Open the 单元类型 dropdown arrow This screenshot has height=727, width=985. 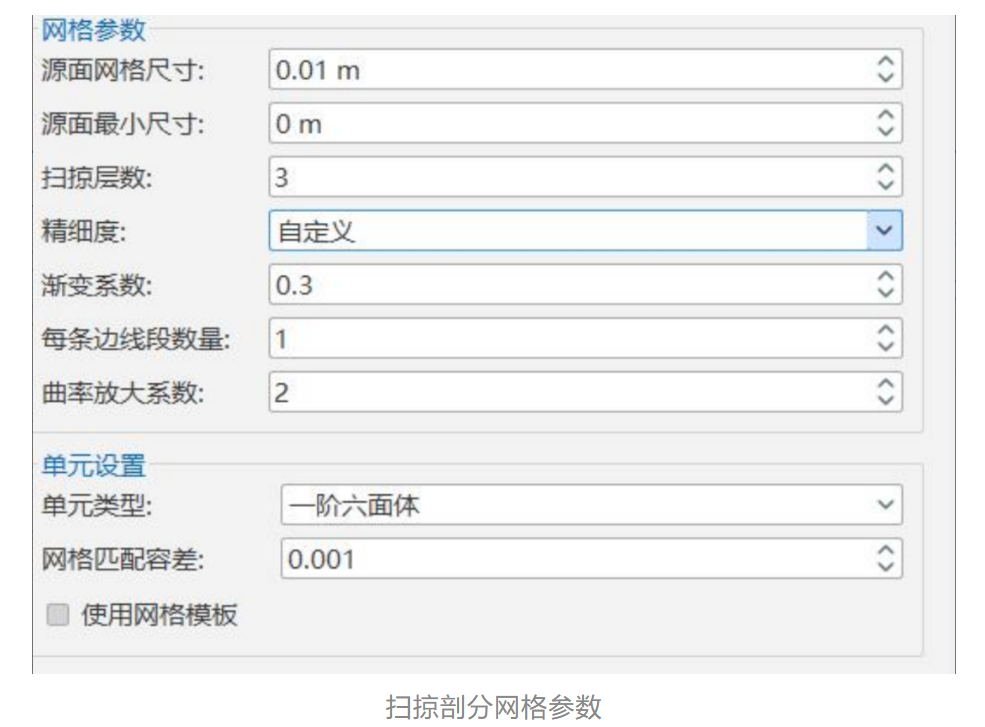(885, 505)
